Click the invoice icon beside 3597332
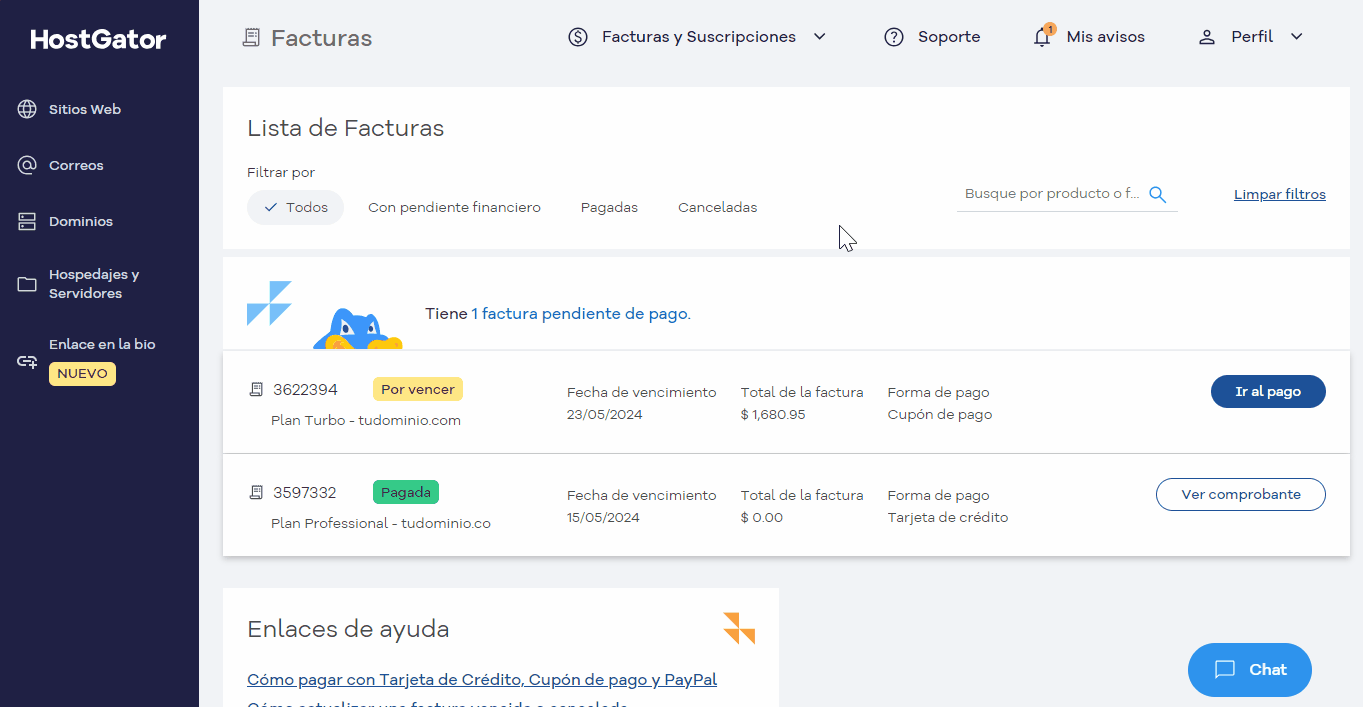Screen dimensions: 1363x707 (256, 492)
